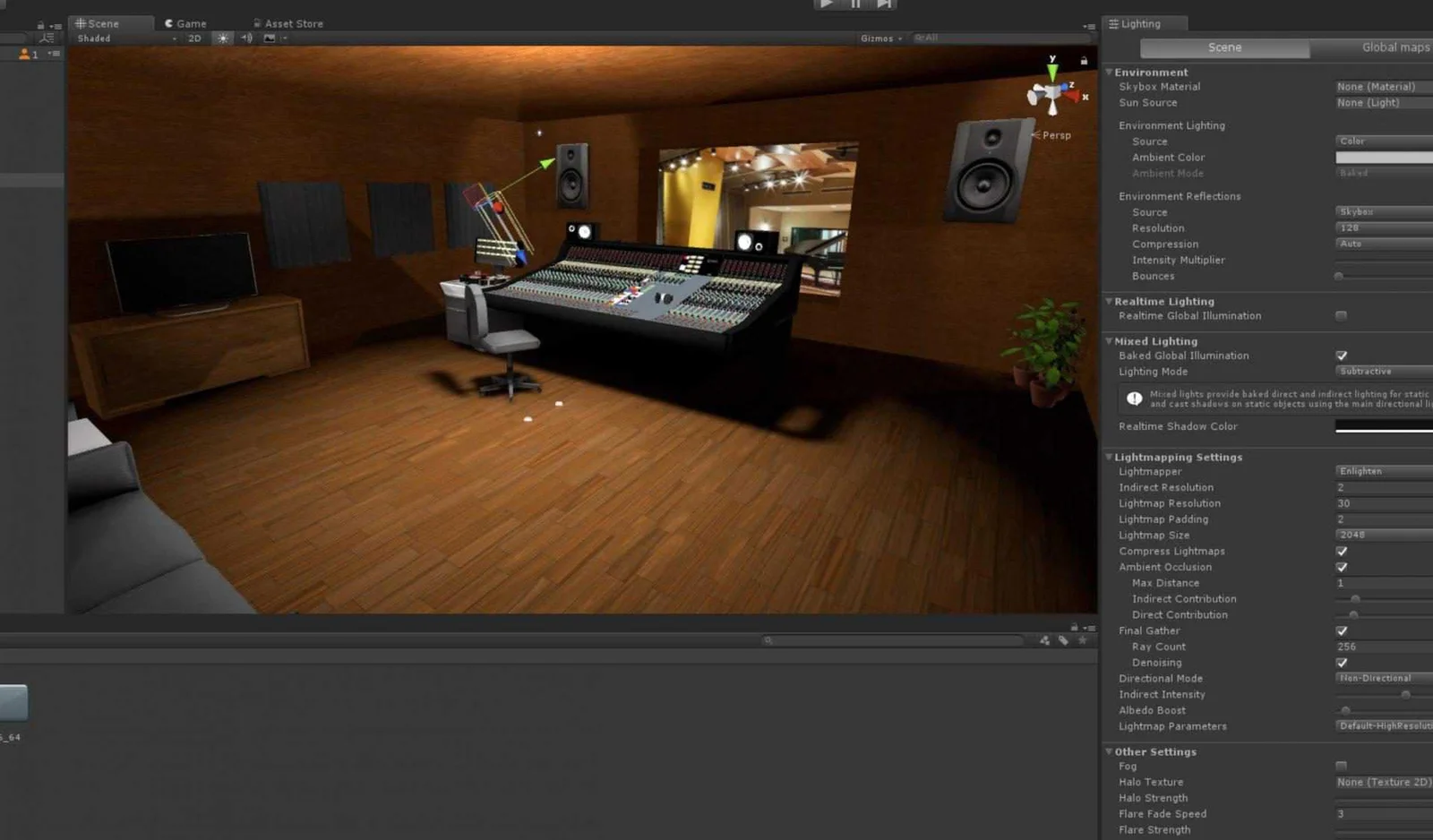
Task: Toggle the 2D view mode button
Action: point(194,39)
